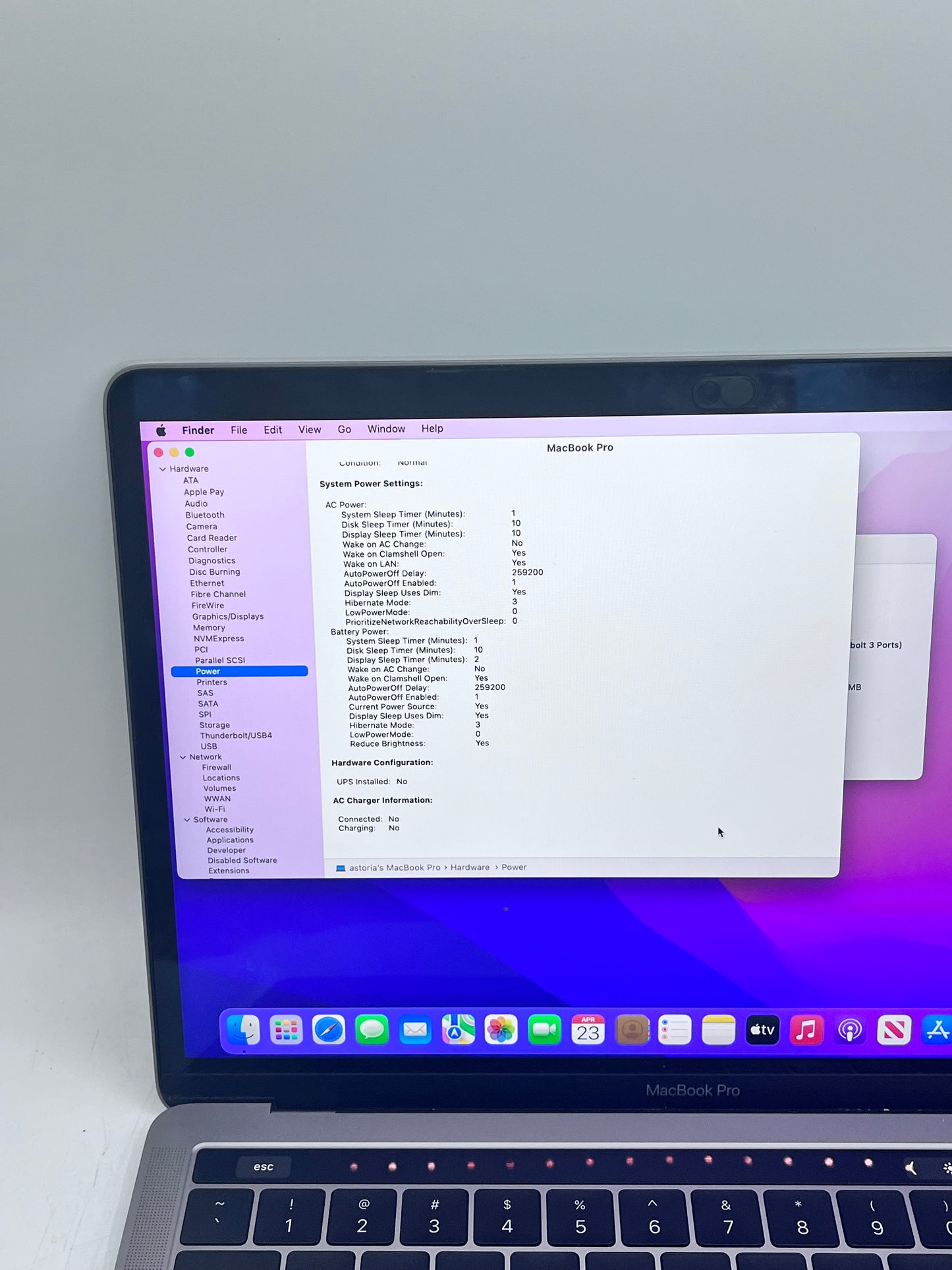The width and height of the screenshot is (952, 1270).
Task: Open Mail app in the Dock
Action: tap(415, 1030)
